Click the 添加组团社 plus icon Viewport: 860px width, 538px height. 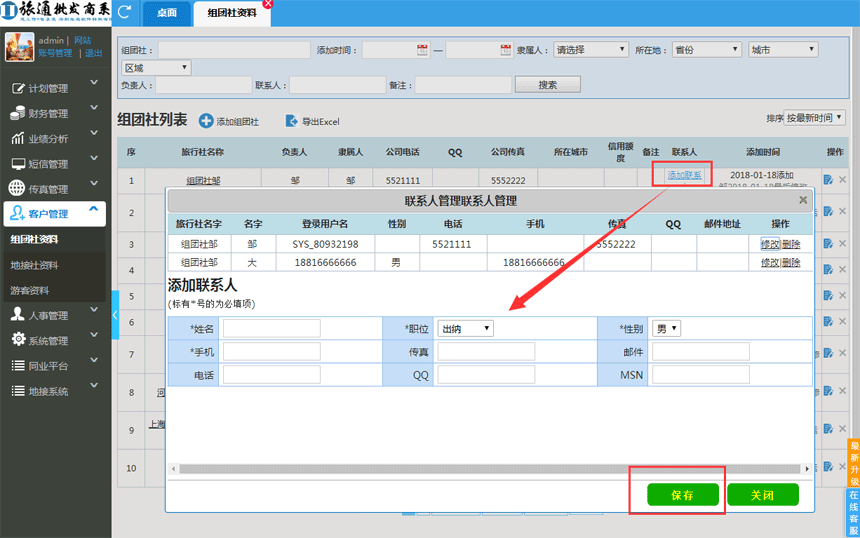pos(206,121)
